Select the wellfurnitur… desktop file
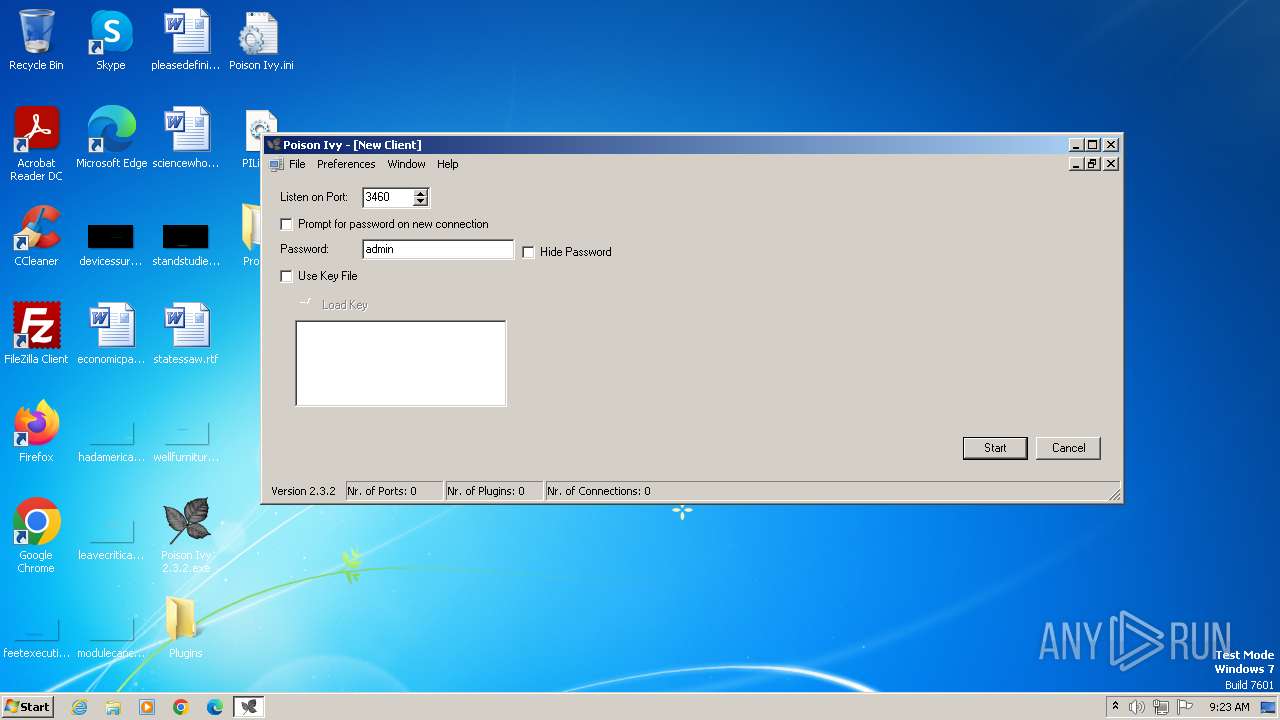 click(186, 443)
